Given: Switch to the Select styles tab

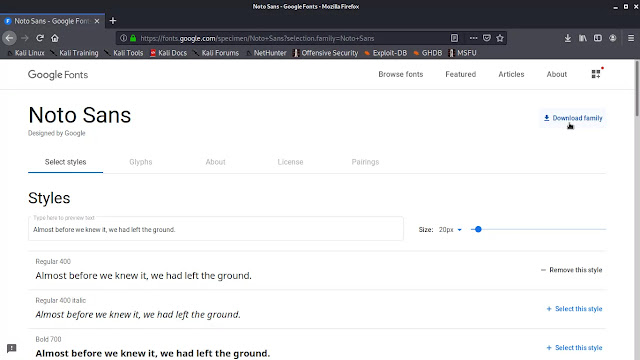Looking at the screenshot, I should [x=65, y=162].
